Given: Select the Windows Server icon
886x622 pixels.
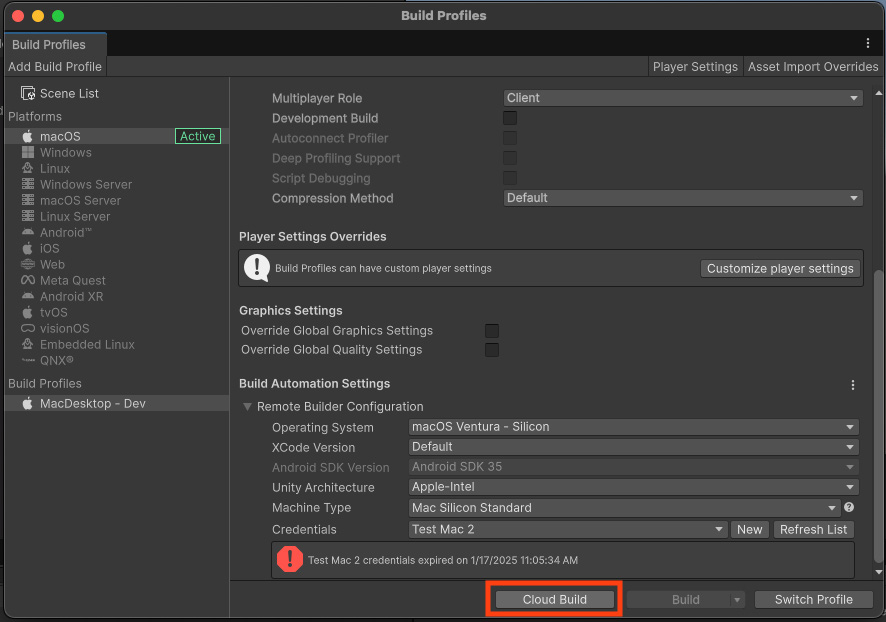Looking at the screenshot, I should click(28, 184).
